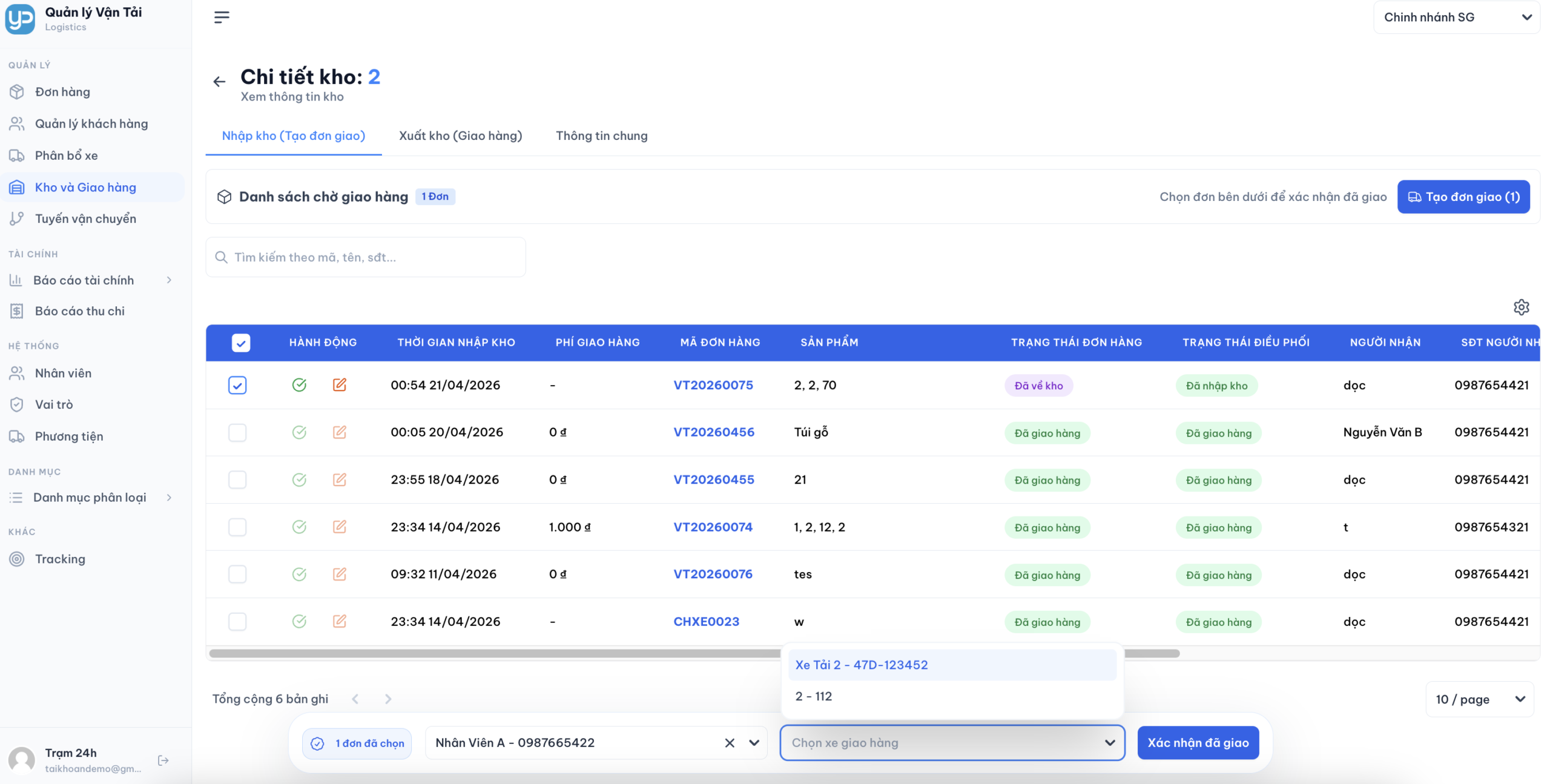Viewport: 1550px width, 784px height.
Task: Click the Đã về kho status badge
Action: coord(1038,386)
